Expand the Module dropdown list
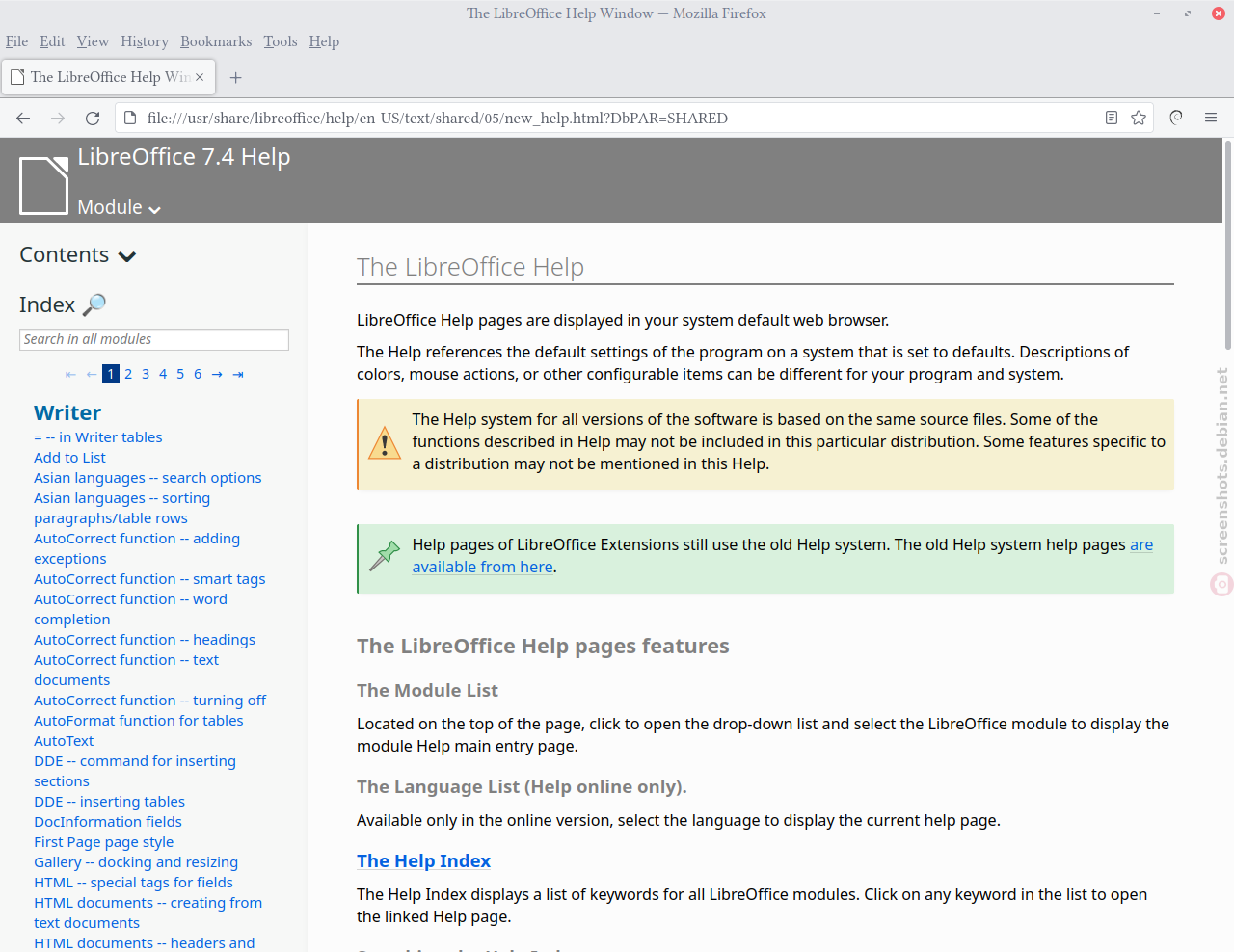The image size is (1234, 952). point(120,207)
